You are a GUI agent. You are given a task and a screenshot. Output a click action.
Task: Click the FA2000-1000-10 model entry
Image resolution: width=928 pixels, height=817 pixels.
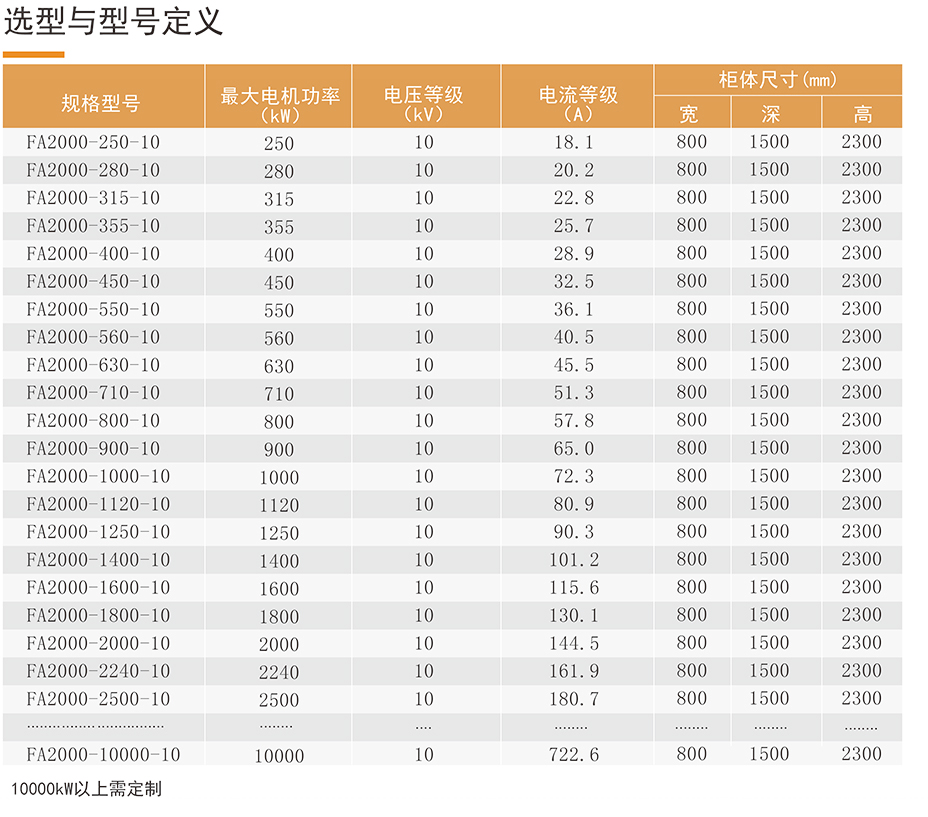click(x=98, y=476)
